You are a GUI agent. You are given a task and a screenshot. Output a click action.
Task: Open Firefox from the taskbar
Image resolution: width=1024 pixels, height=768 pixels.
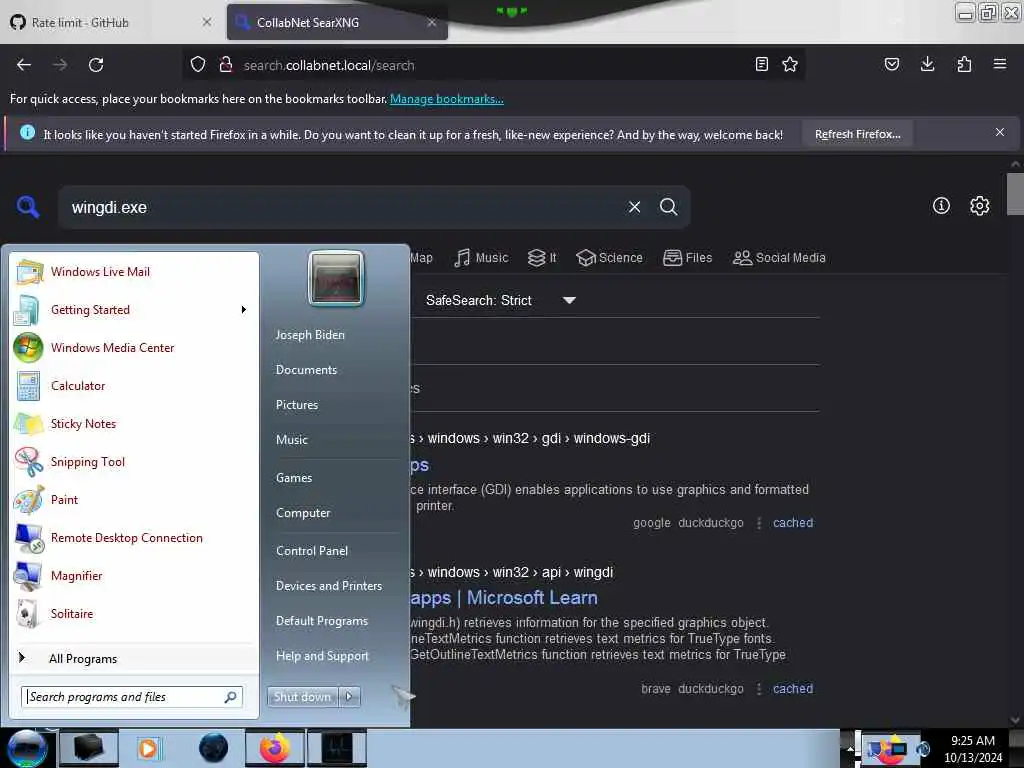tap(275, 748)
